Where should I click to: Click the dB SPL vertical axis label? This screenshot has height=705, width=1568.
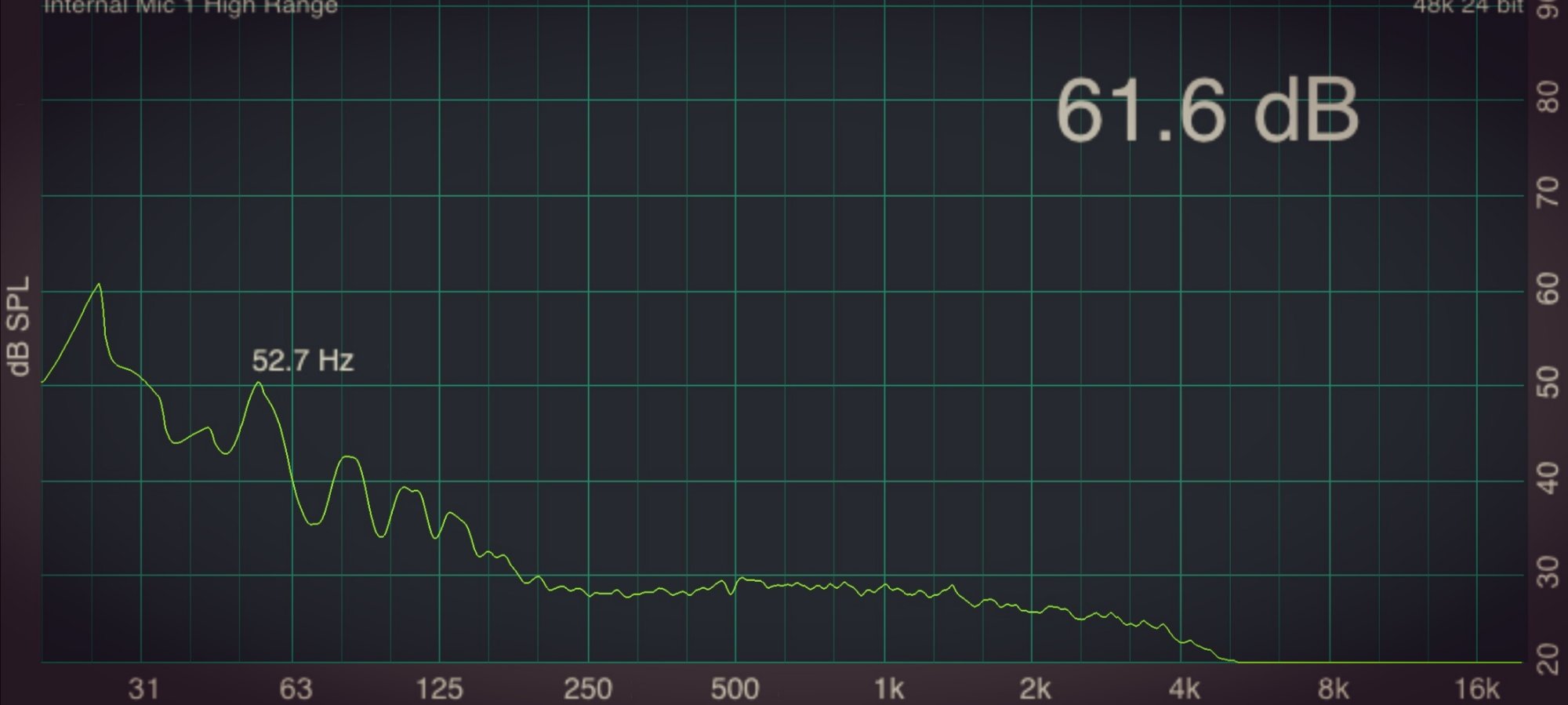pos(18,326)
